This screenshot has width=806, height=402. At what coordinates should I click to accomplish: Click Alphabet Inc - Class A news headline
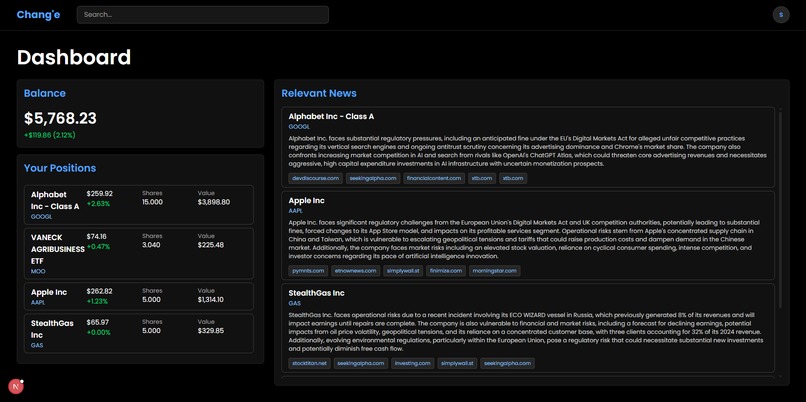(331, 117)
